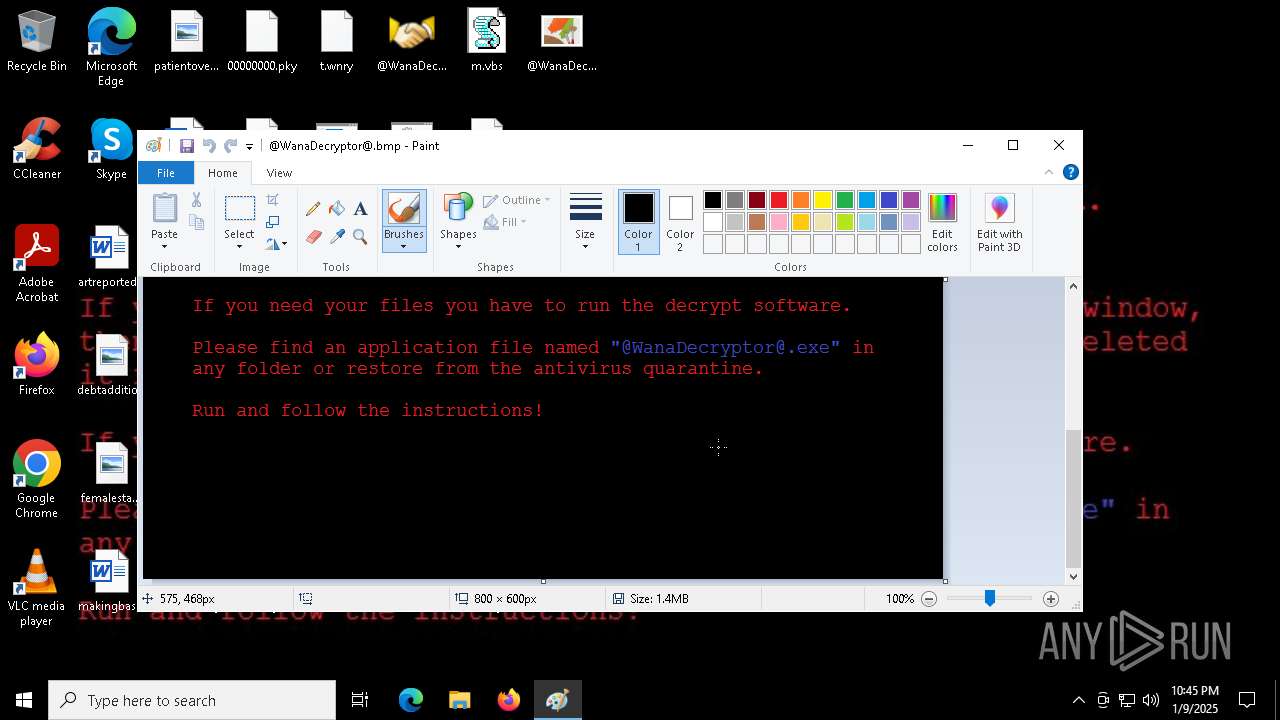This screenshot has width=1280, height=720.
Task: Pick the green color swatch
Action: (x=845, y=200)
